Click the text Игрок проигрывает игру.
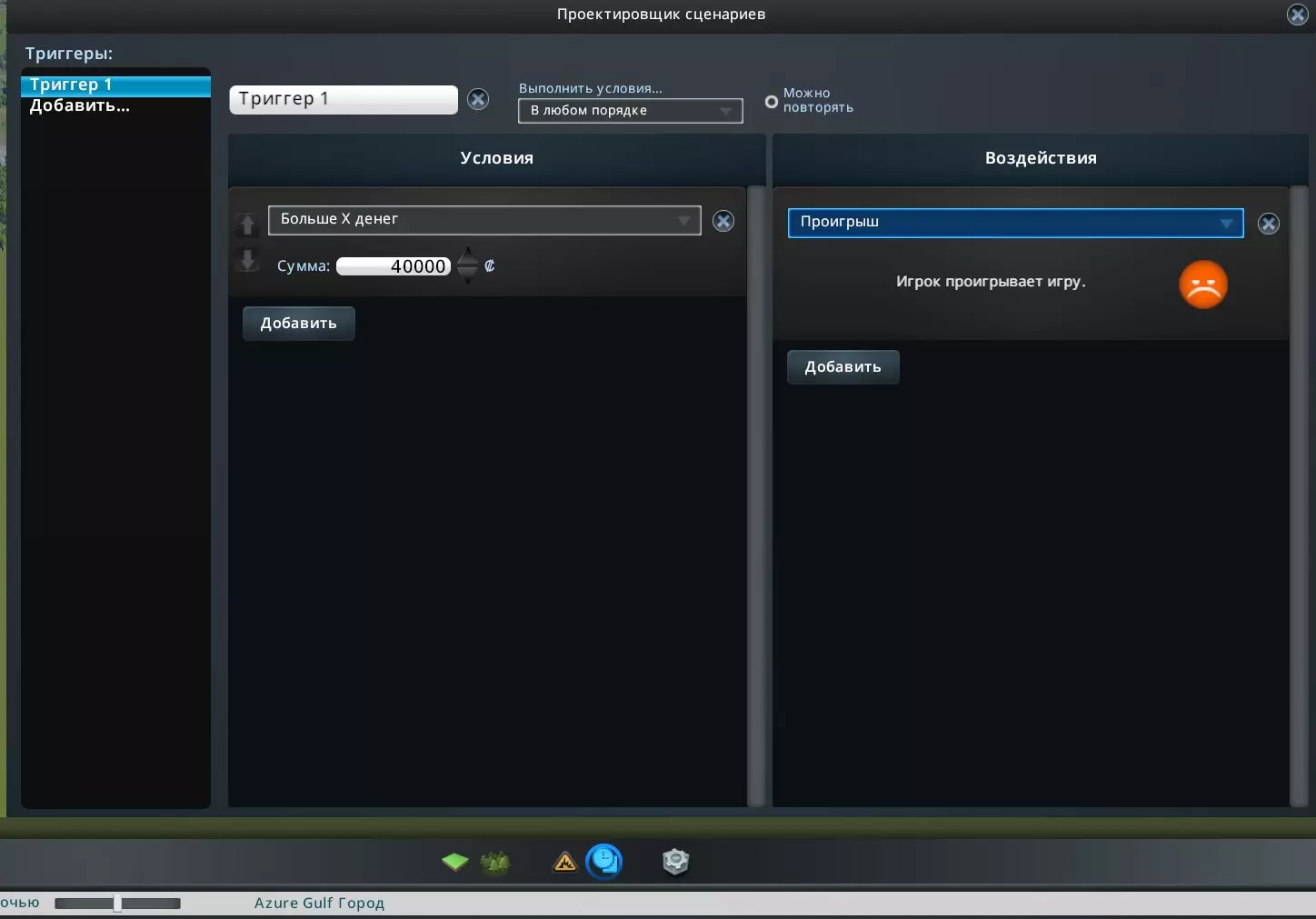Screen dimensions: 1316x919 coord(991,282)
